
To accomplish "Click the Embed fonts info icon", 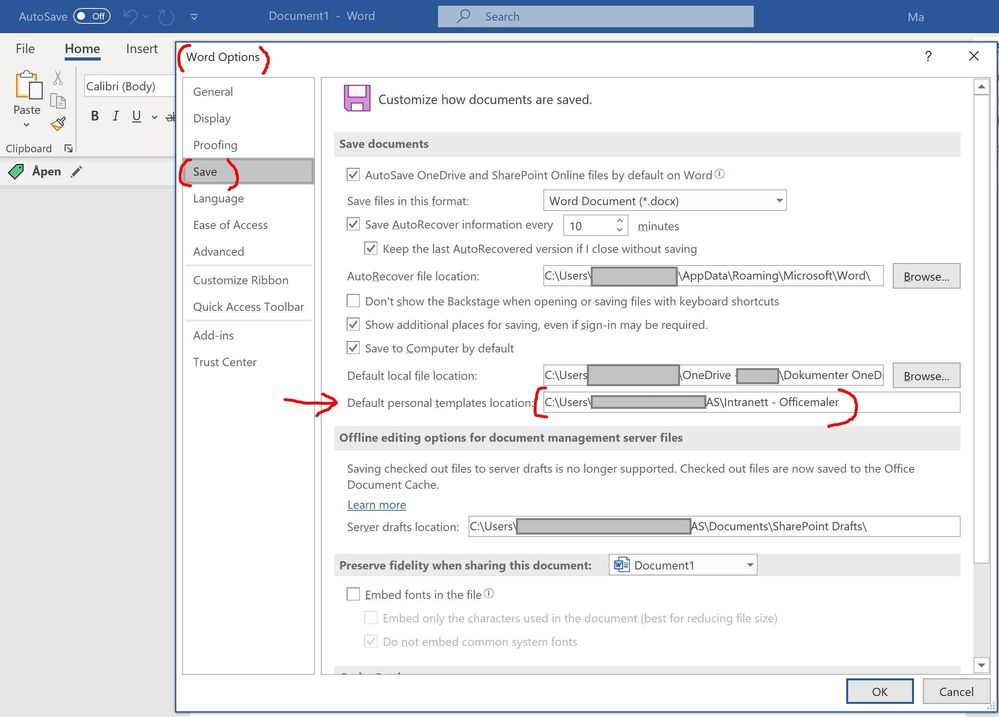I will tap(489, 593).
